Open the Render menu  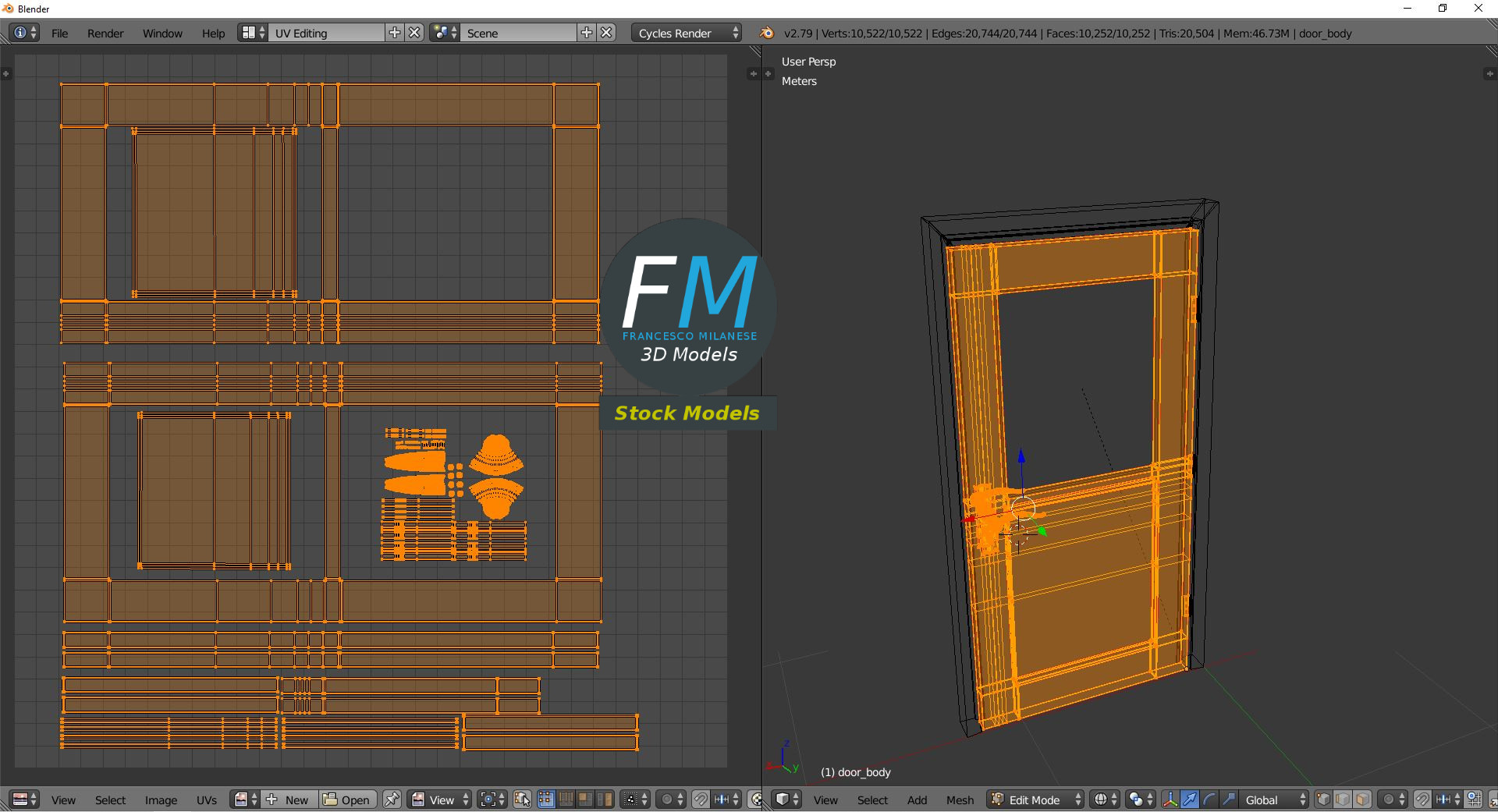tap(105, 34)
